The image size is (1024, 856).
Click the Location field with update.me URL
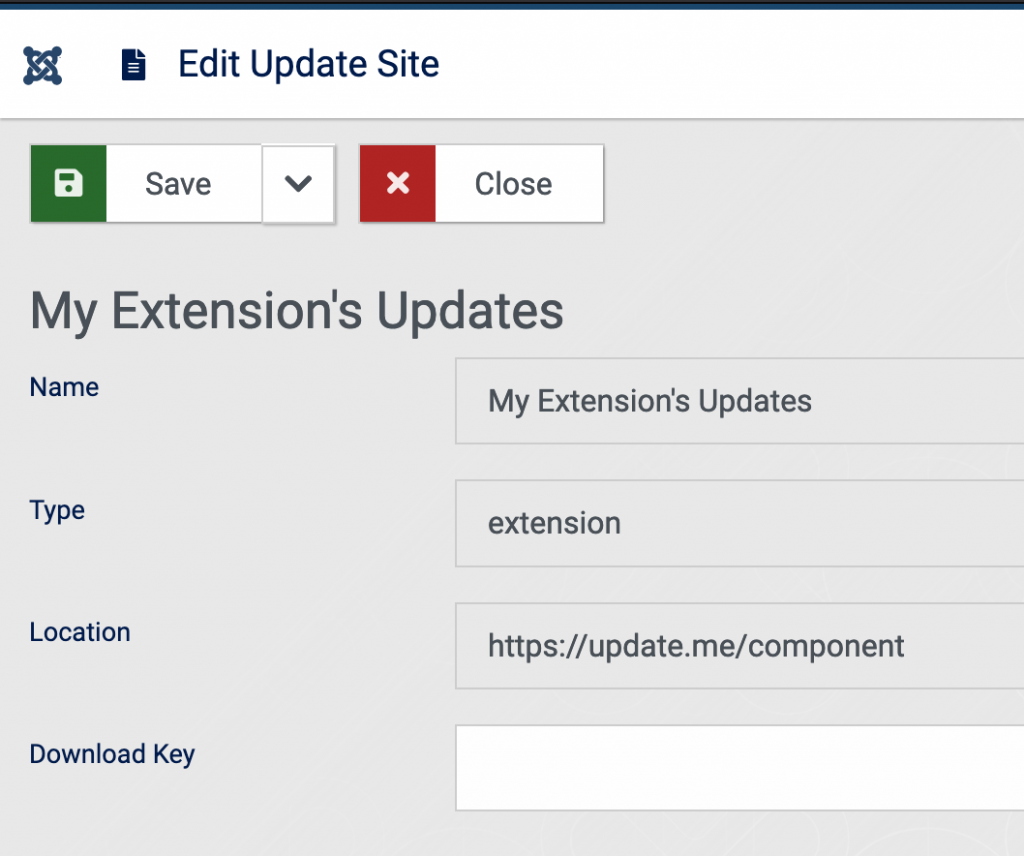(739, 646)
